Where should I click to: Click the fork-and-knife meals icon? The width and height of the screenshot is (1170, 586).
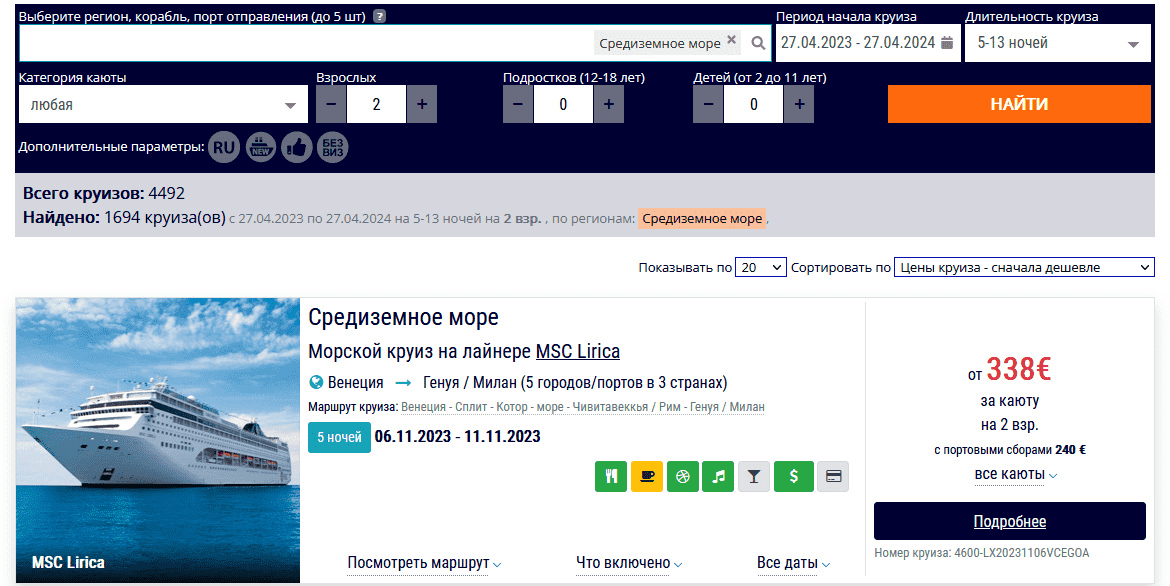pos(610,477)
